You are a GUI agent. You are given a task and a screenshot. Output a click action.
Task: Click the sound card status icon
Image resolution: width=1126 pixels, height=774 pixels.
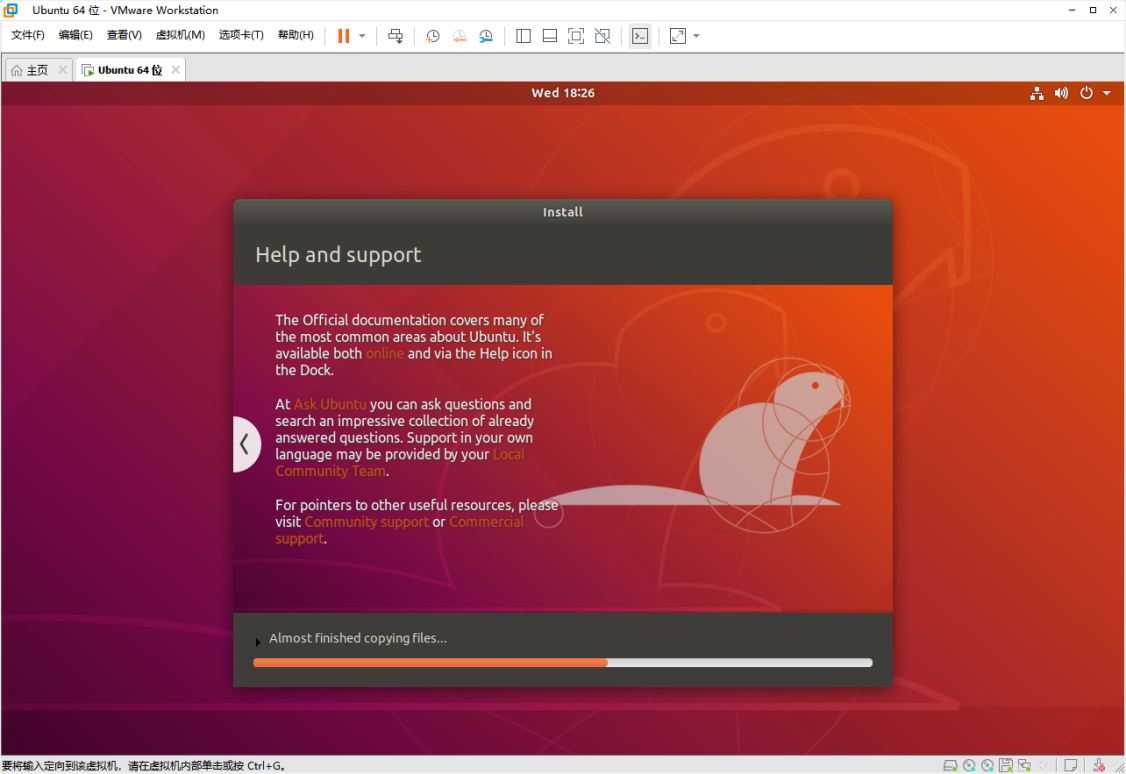pos(1043,765)
